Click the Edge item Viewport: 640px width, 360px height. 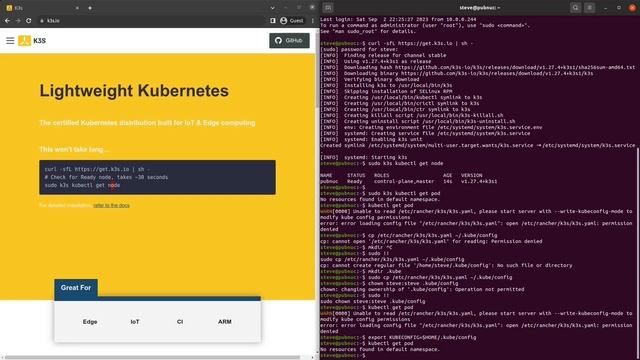point(90,322)
